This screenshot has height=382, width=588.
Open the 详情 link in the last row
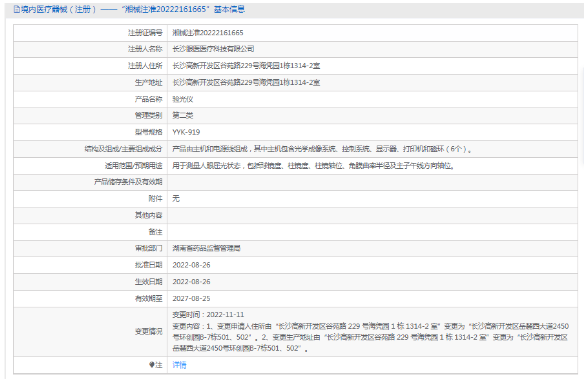[x=179, y=365]
